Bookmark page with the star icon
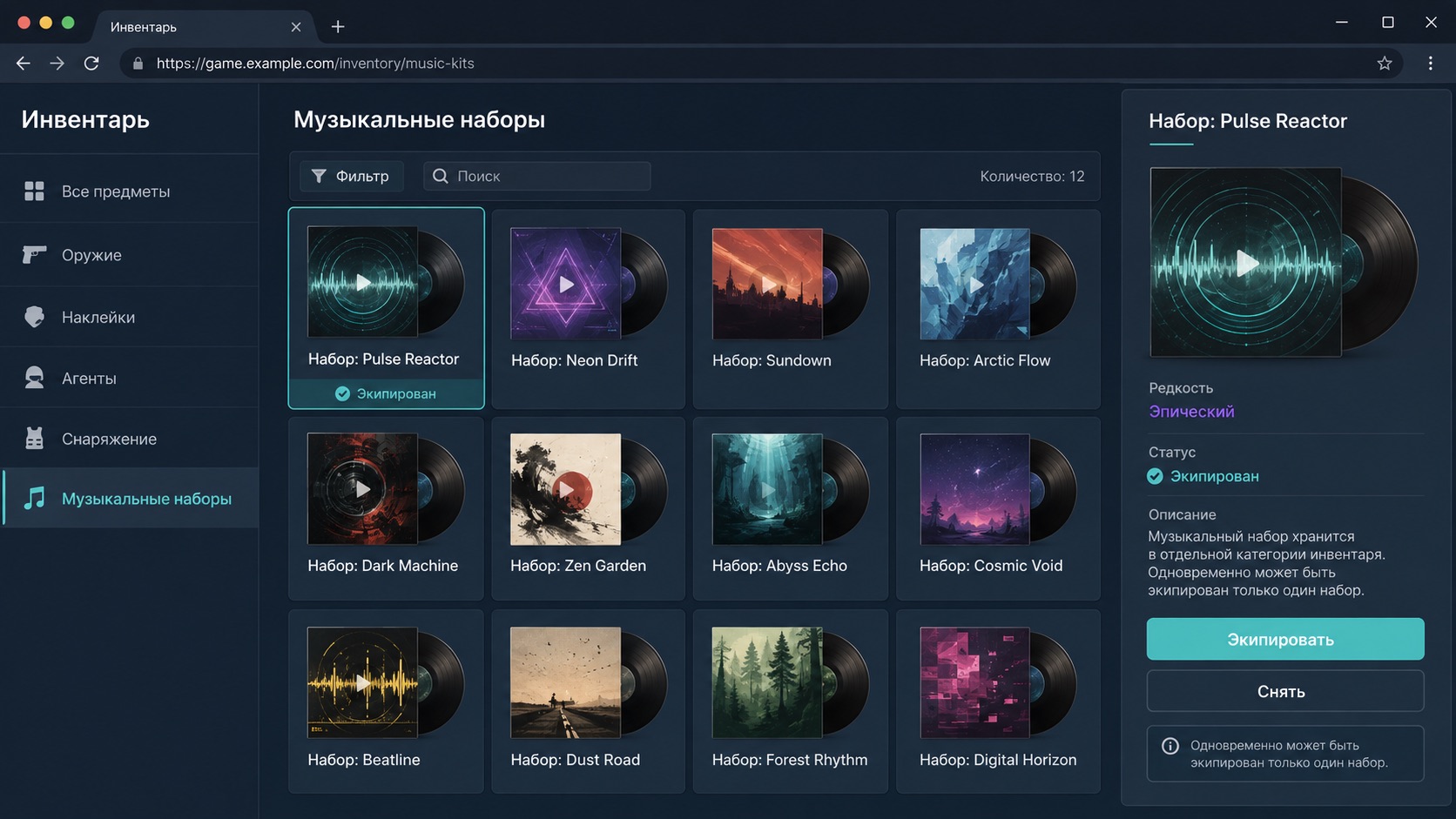This screenshot has width=1456, height=819. coord(1385,63)
